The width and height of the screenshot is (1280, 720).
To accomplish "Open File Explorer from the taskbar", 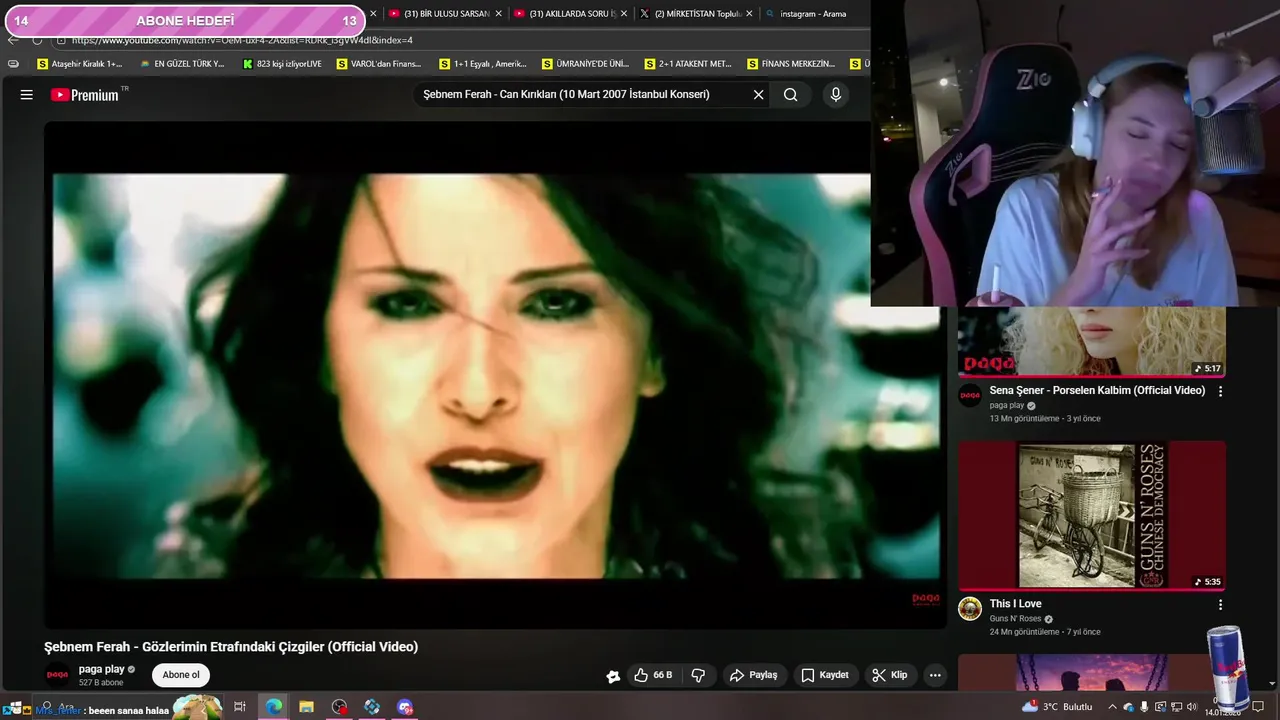I will pyautogui.click(x=306, y=707).
